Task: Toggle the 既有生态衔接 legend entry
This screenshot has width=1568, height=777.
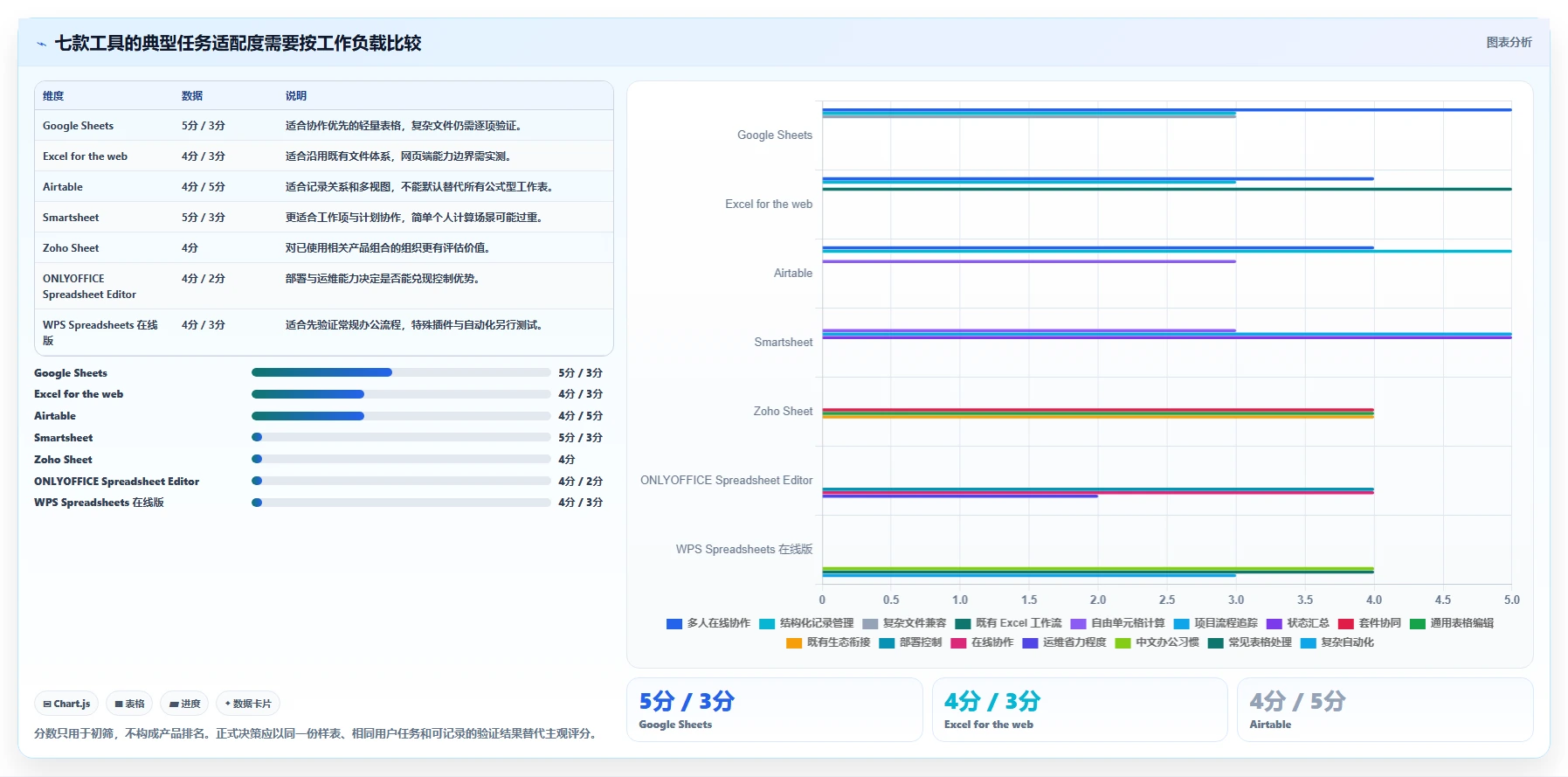Action: point(828,642)
